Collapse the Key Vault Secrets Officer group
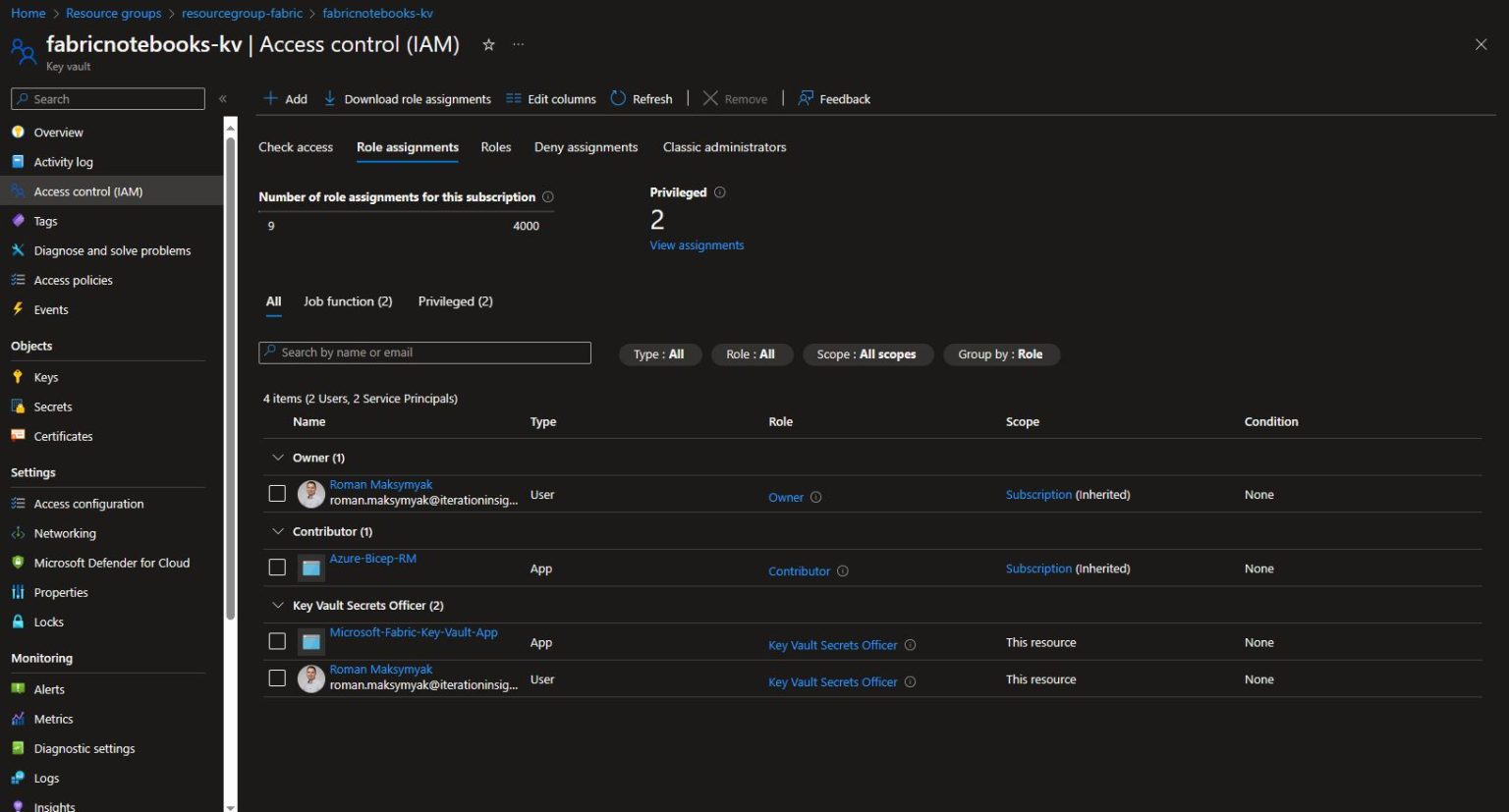This screenshot has width=1509, height=812. click(278, 605)
